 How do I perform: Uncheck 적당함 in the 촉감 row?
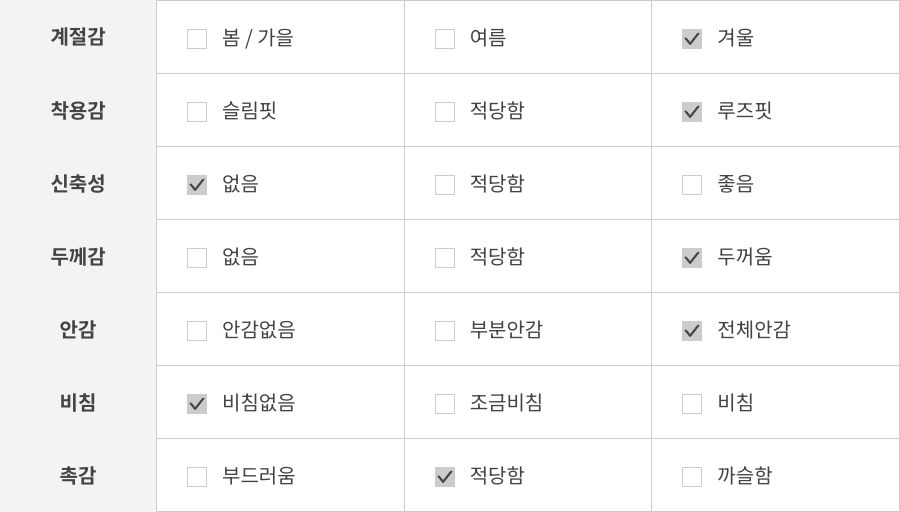point(445,477)
